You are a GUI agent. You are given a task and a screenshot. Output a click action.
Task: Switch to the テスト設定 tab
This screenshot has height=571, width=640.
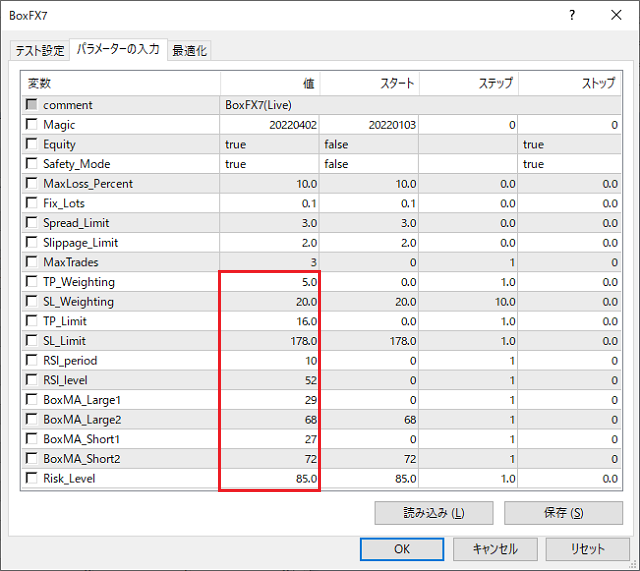click(x=40, y=51)
